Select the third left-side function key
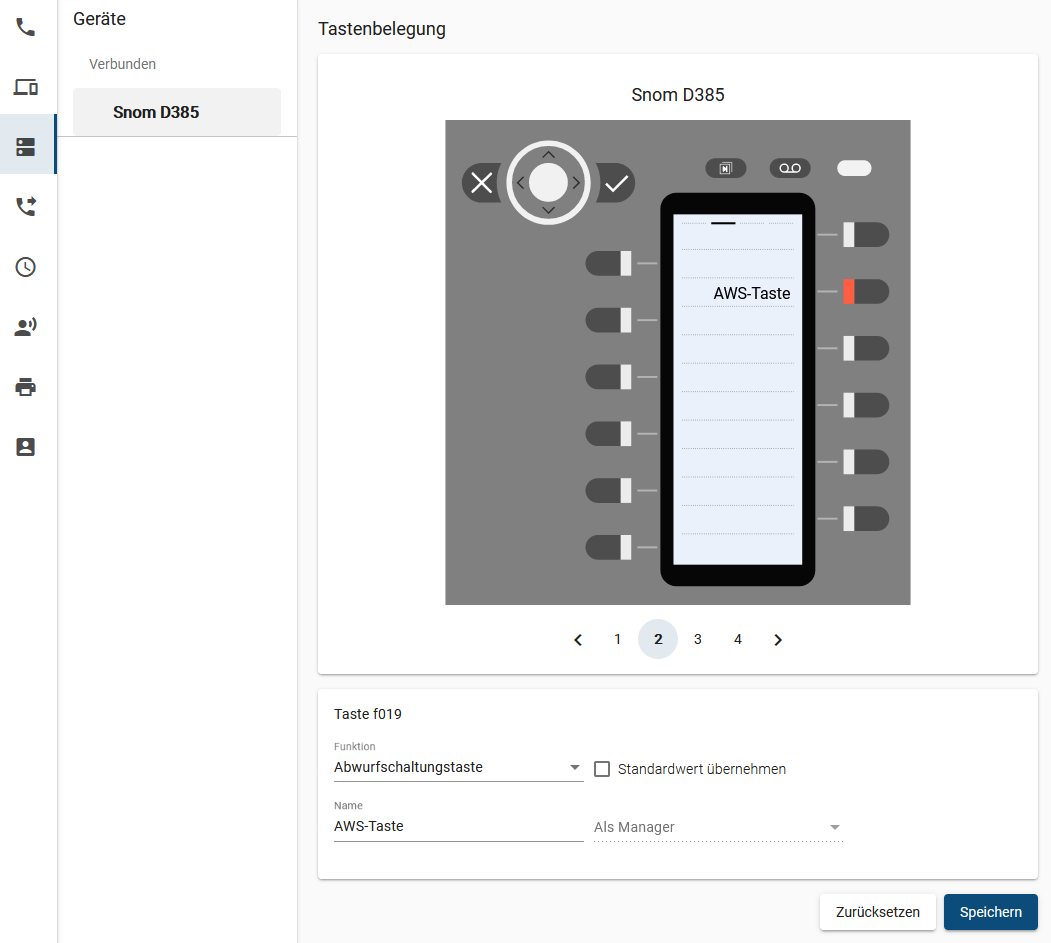The height and width of the screenshot is (943, 1051). [609, 377]
